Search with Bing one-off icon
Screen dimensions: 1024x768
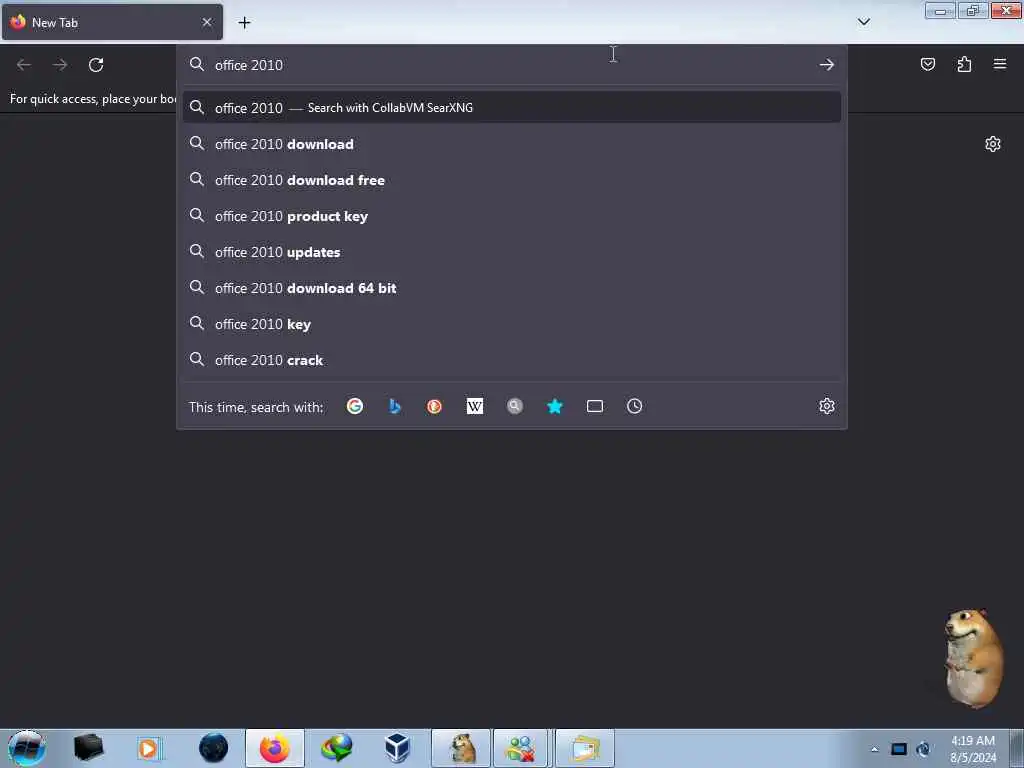click(394, 406)
